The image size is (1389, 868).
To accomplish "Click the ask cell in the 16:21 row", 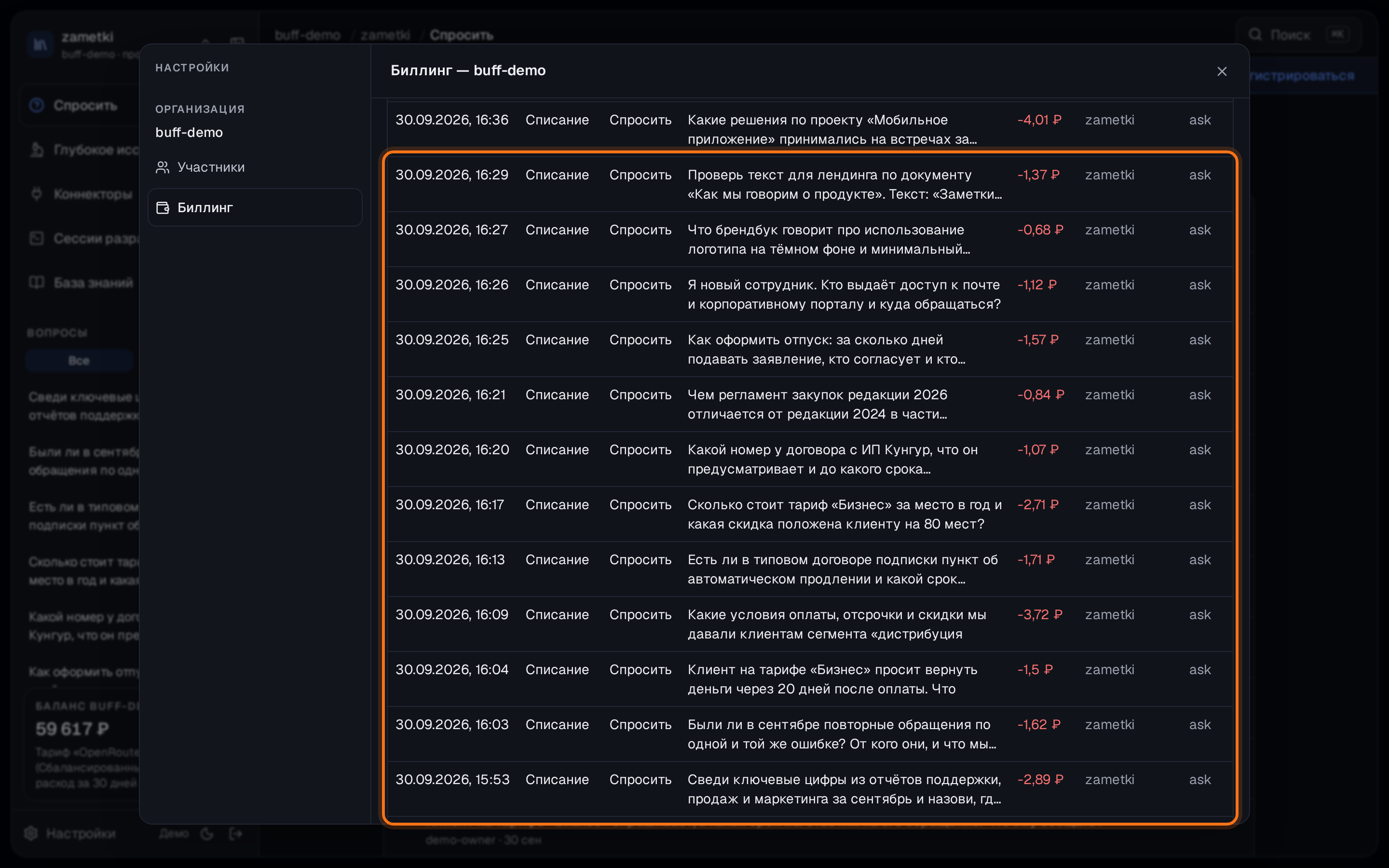I will click(x=1199, y=395).
